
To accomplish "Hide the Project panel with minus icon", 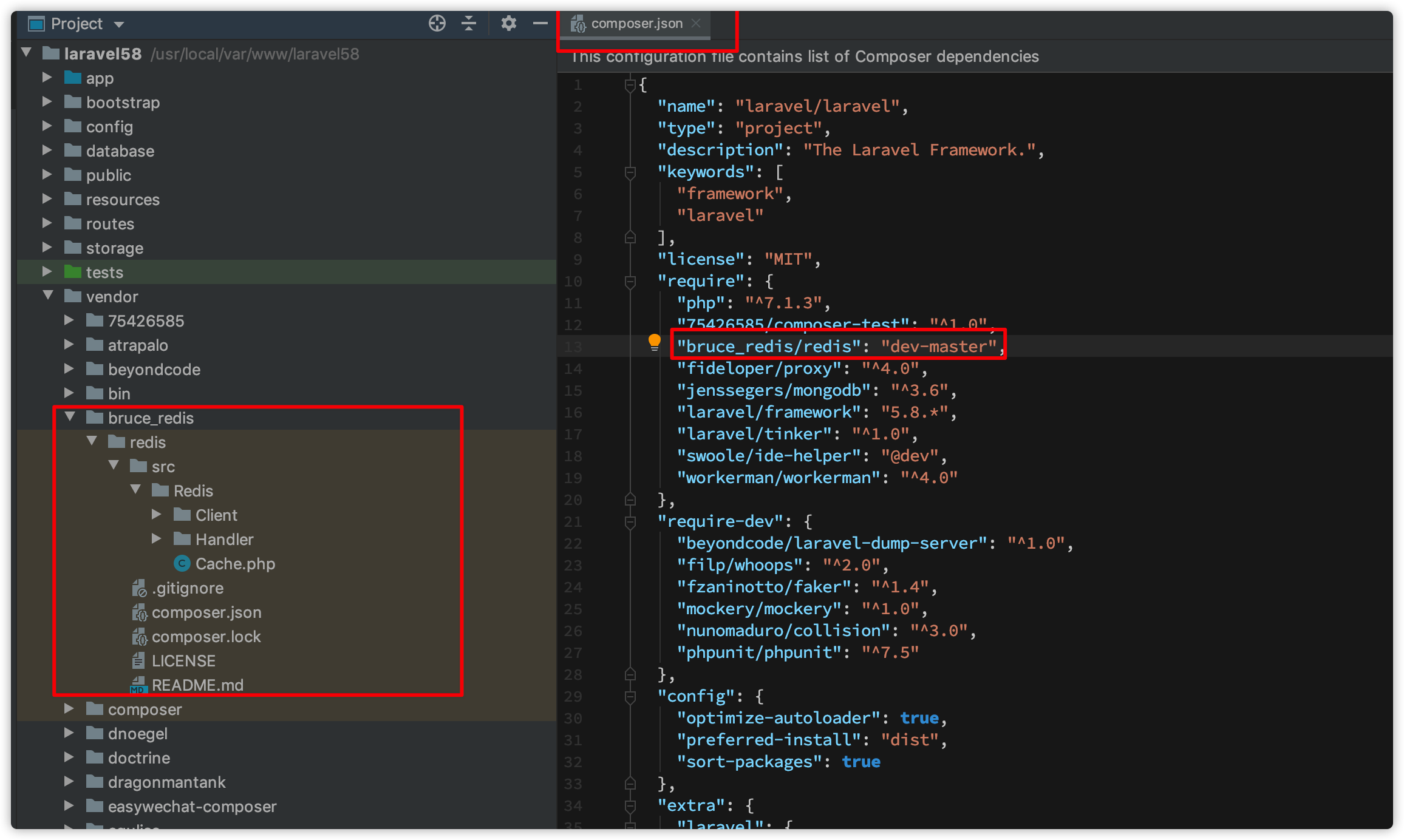I will click(x=540, y=24).
